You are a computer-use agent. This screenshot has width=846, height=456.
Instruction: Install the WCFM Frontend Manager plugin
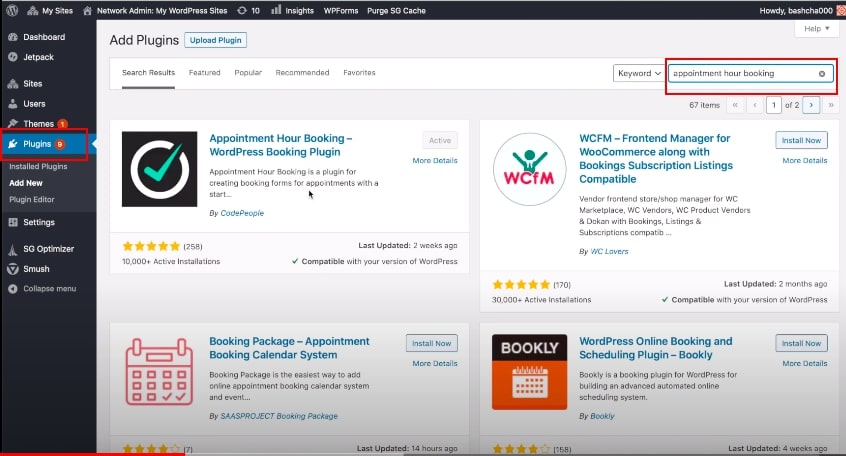coord(801,140)
